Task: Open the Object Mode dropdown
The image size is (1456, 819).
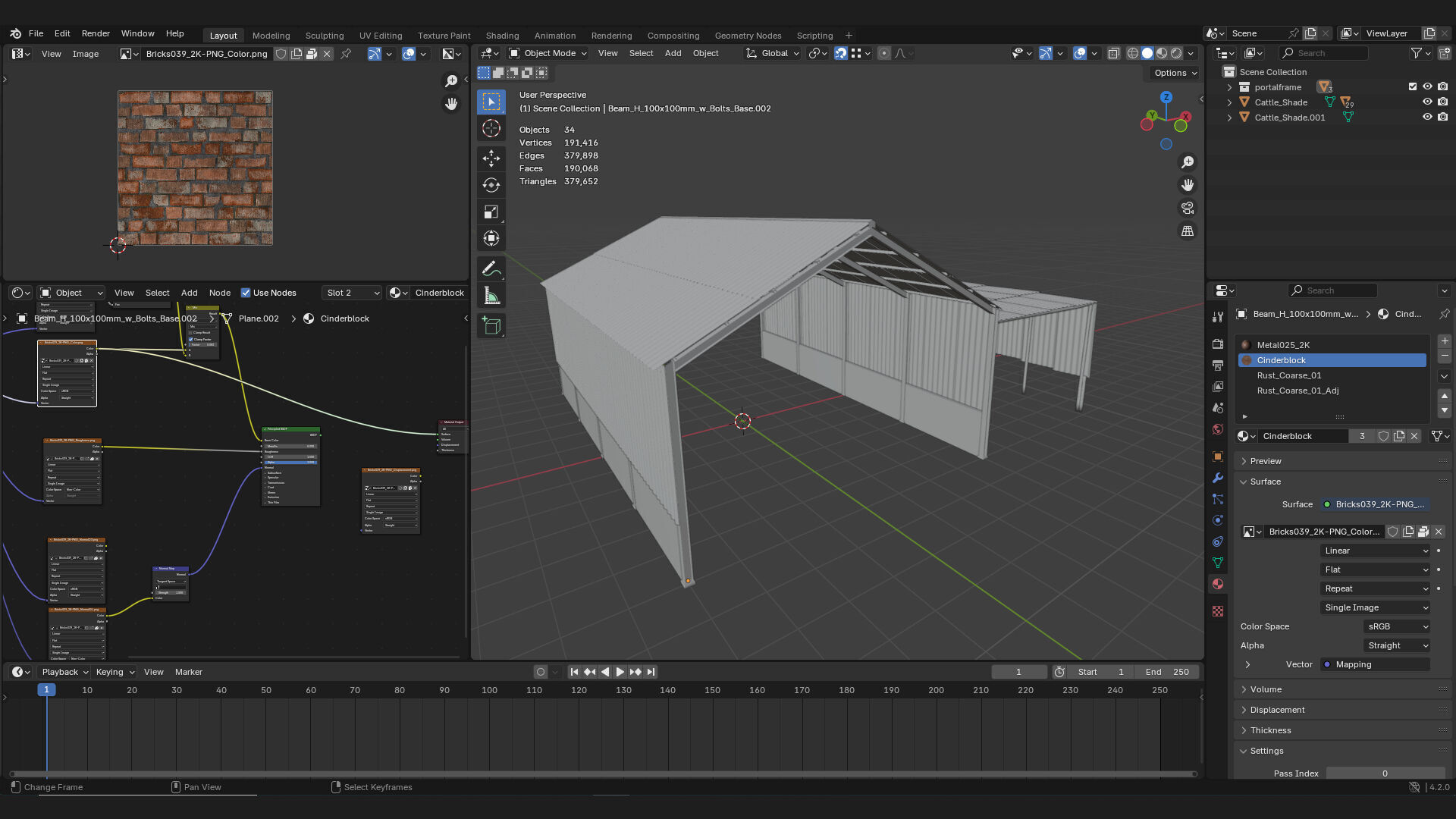Action: point(548,53)
